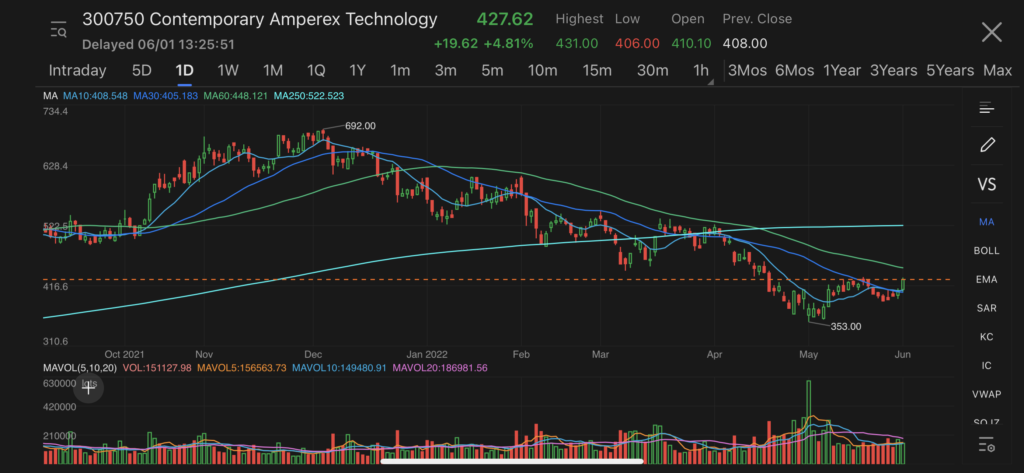Tap the MAVOL20:186981.56 value

(441, 368)
